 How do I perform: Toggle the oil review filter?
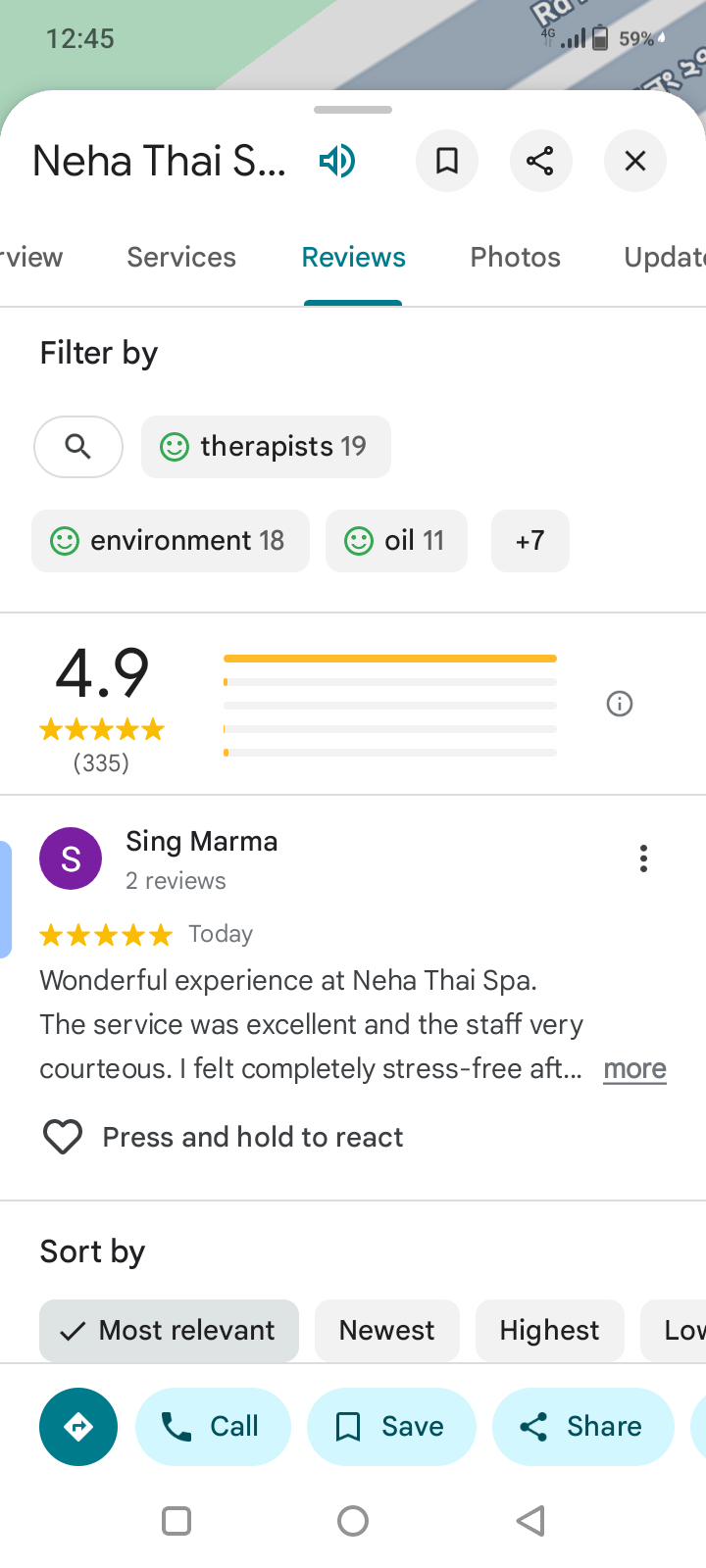(396, 541)
